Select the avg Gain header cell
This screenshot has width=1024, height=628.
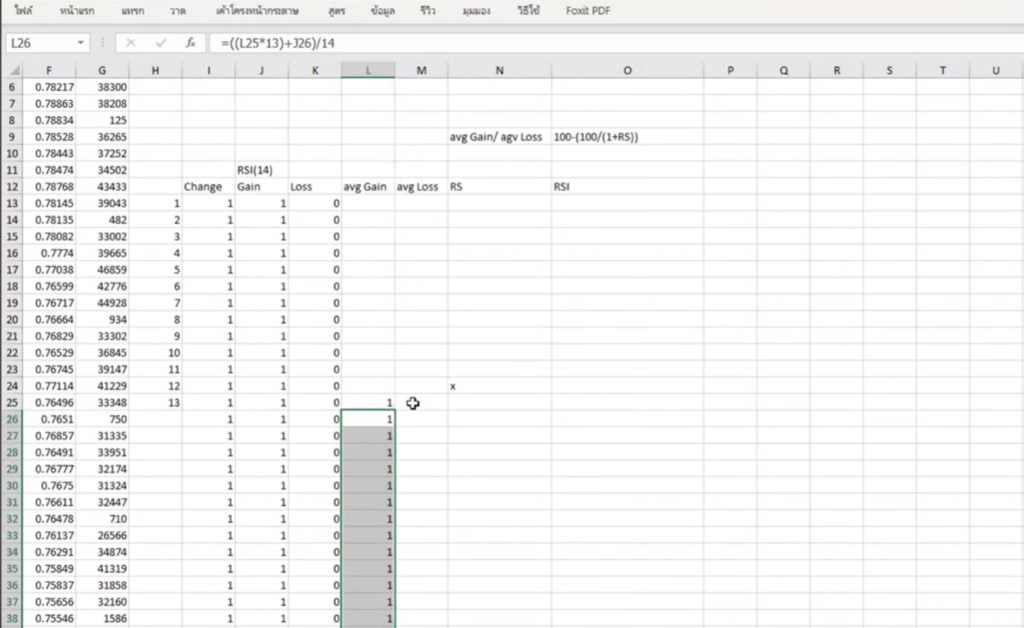coord(367,187)
